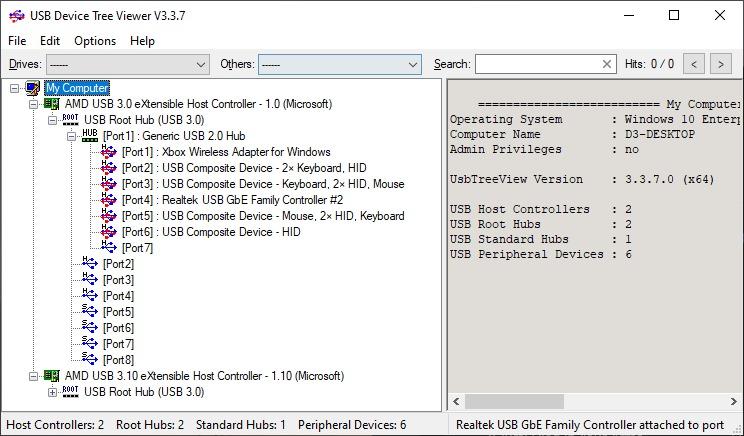The height and width of the screenshot is (436, 744).
Task: Open the Drives dropdown
Action: (128, 64)
